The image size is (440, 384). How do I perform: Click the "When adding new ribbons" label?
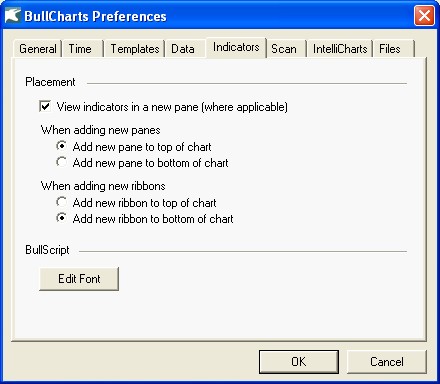103,186
